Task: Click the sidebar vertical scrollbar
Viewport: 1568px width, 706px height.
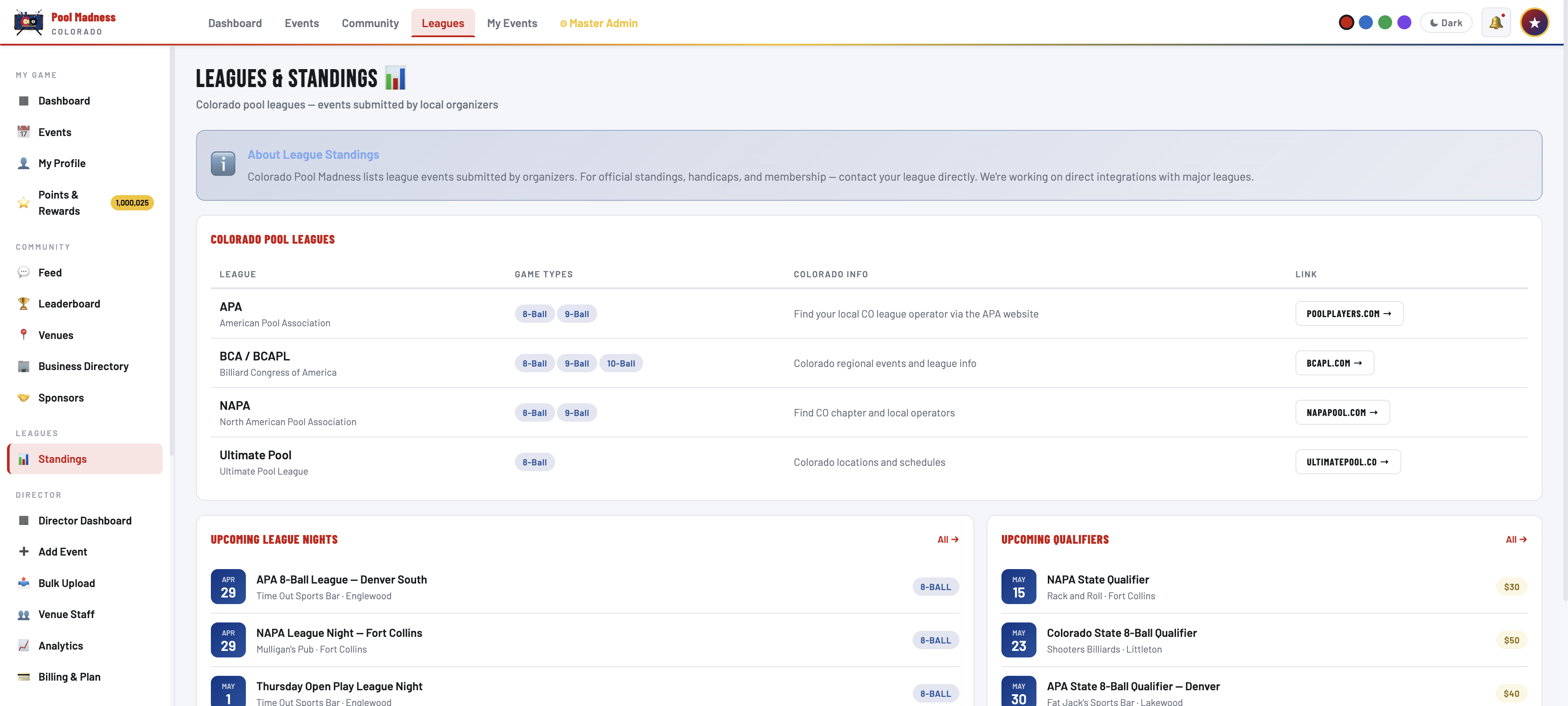Action: tap(172, 251)
